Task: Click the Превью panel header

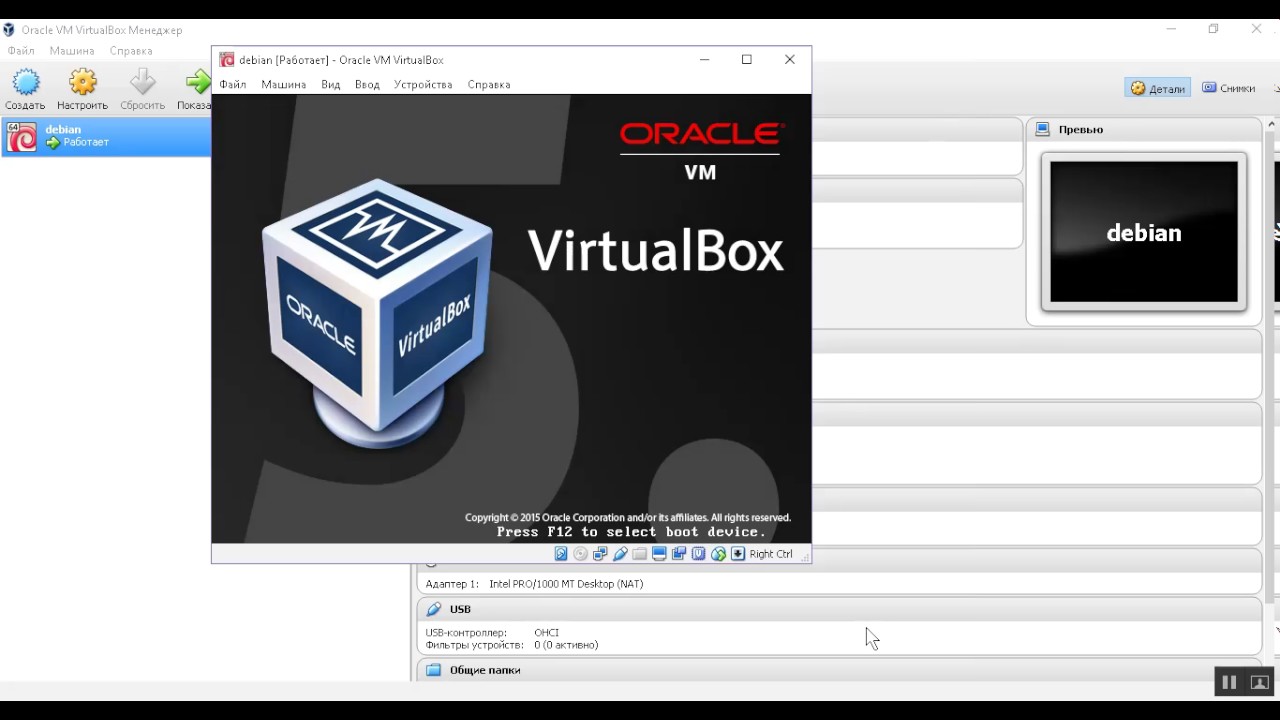Action: [x=1144, y=129]
